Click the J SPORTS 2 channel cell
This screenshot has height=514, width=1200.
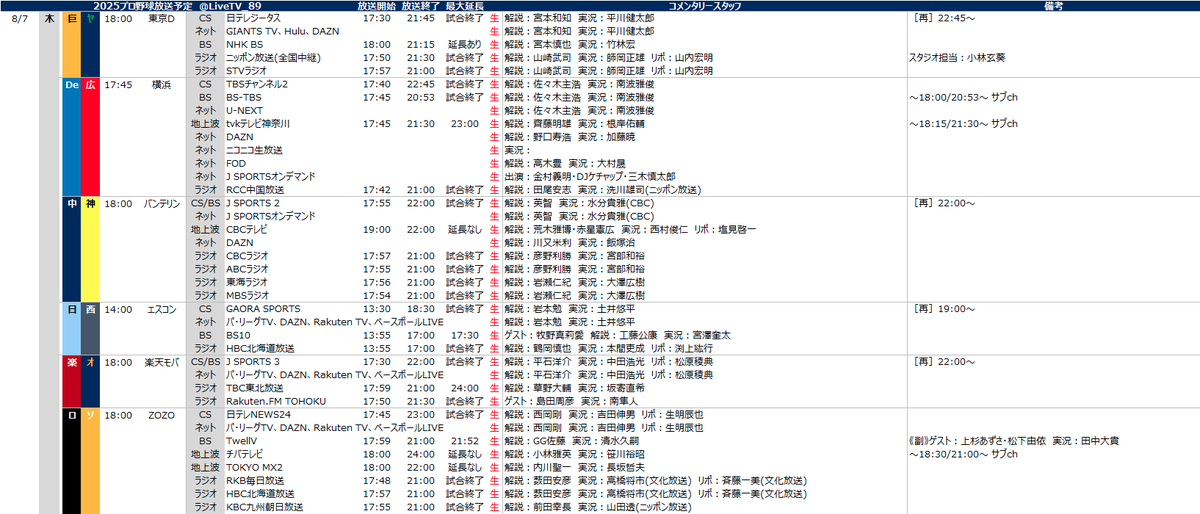[253, 203]
